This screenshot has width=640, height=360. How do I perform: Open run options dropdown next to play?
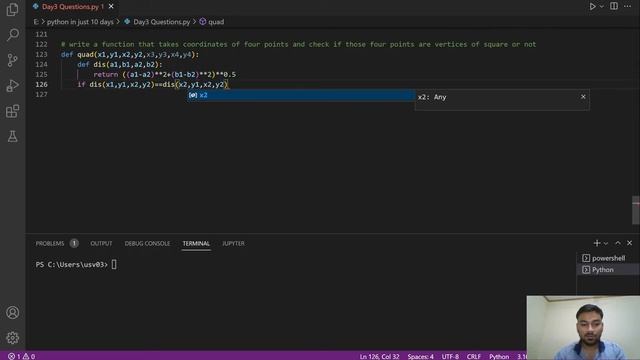tap(602, 7)
